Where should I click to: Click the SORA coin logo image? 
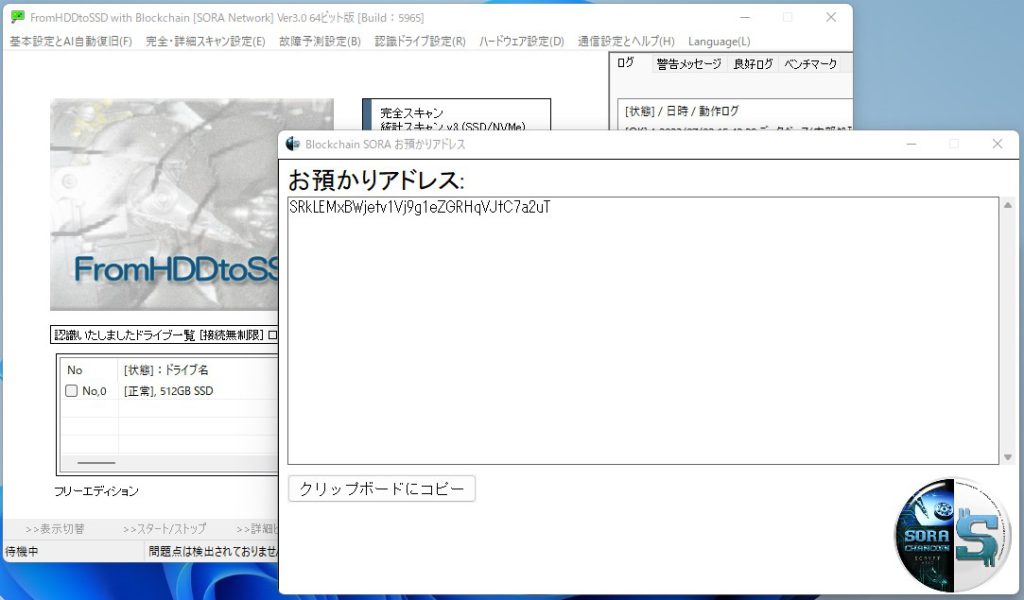click(953, 534)
